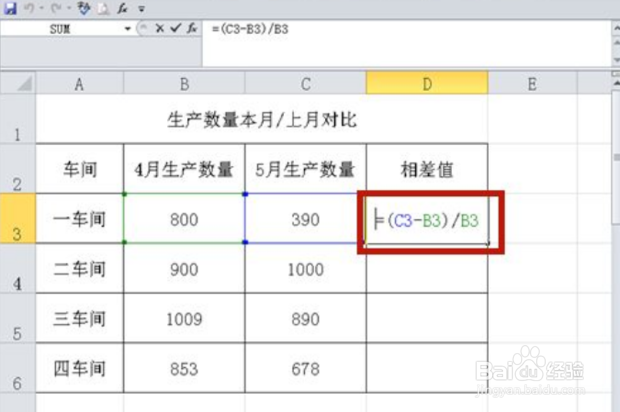
Task: Click the Undo arrow icon
Action: (x=29, y=8)
